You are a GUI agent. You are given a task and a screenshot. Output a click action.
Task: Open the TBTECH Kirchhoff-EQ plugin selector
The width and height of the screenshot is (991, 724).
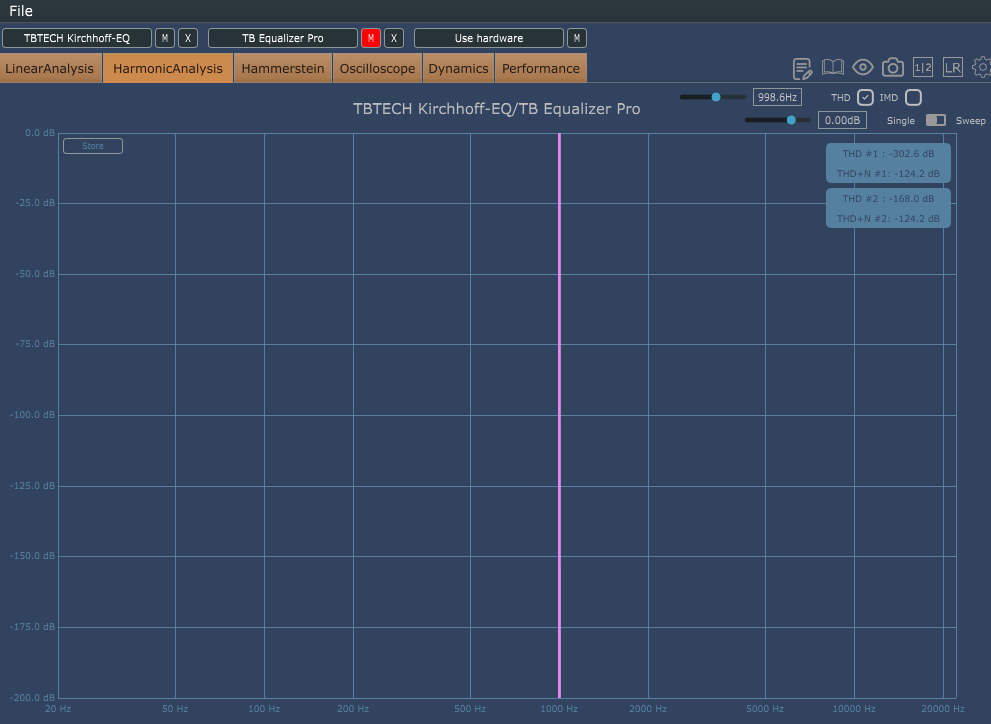pos(77,38)
